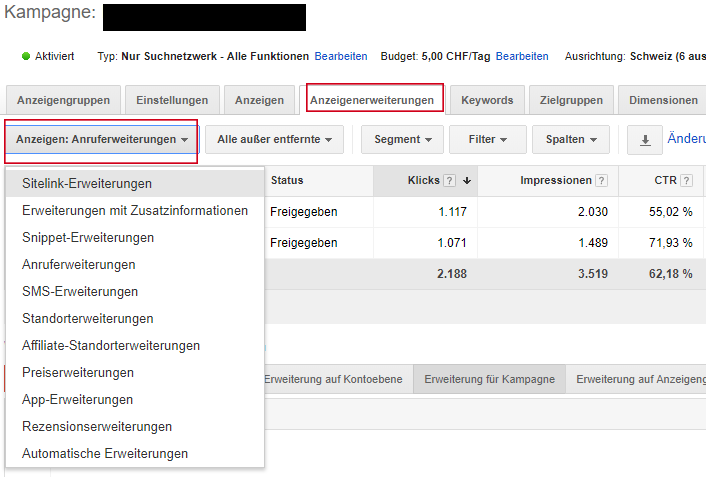Click the 1.071 clicks value
This screenshot has width=706, height=477.
[452, 243]
